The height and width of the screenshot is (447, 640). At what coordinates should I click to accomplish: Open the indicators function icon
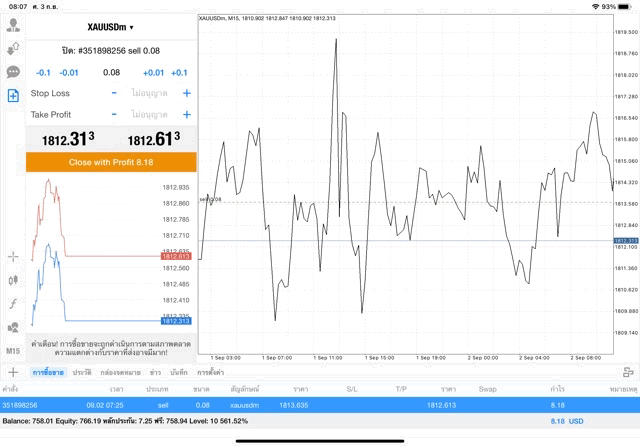[13, 304]
